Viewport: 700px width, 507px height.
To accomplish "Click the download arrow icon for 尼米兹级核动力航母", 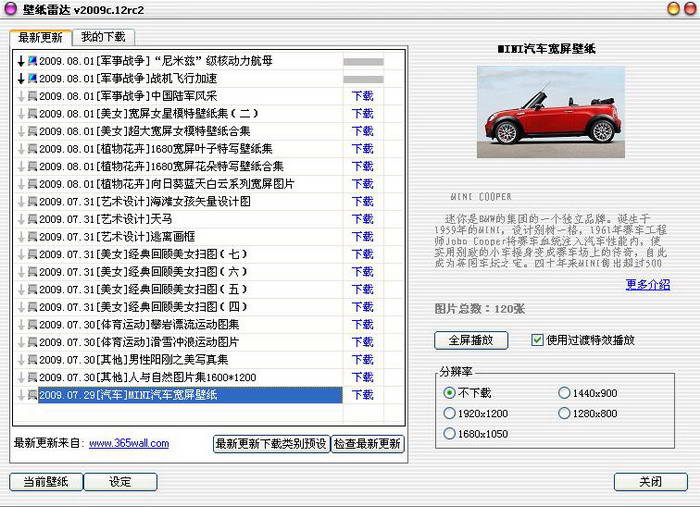I will tap(21, 61).
